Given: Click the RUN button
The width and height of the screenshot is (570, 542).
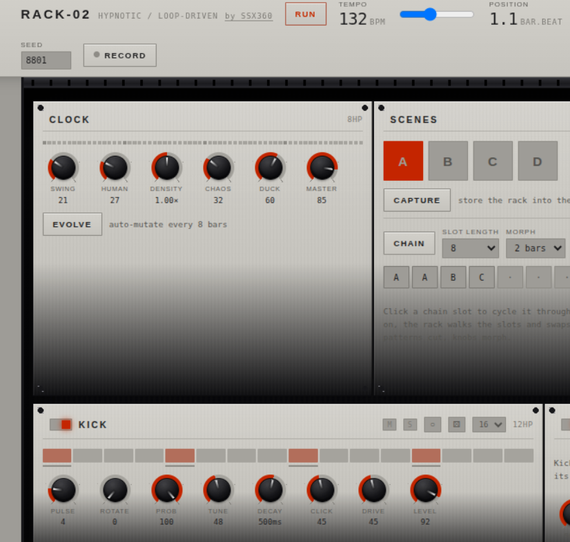Looking at the screenshot, I should [x=306, y=14].
